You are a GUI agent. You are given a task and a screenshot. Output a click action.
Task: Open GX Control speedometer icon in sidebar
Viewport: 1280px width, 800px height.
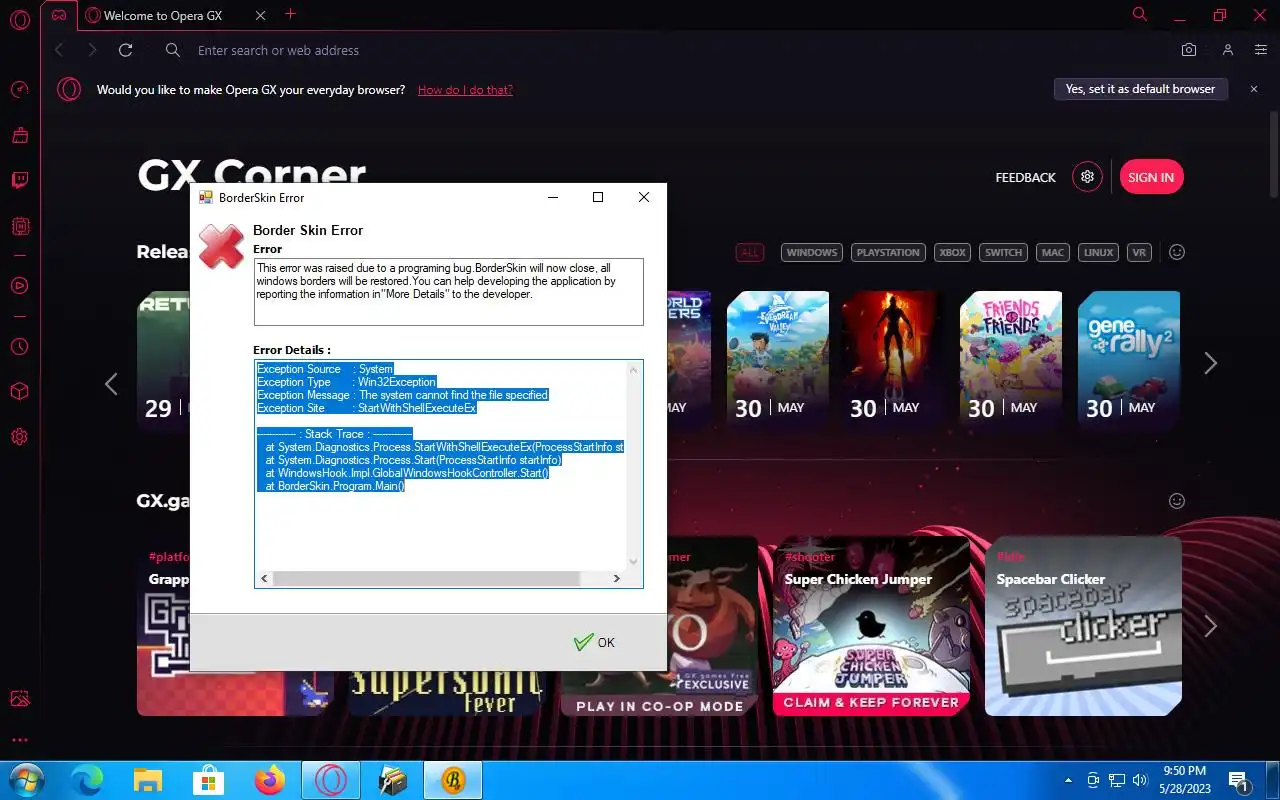[x=19, y=90]
